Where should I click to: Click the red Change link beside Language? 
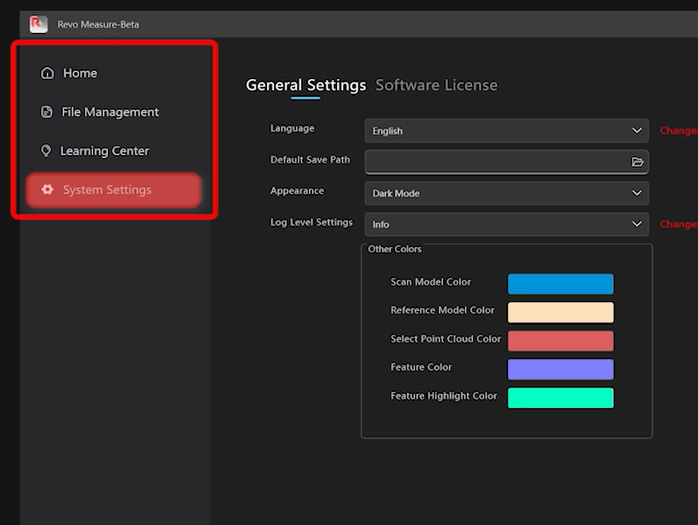(678, 131)
